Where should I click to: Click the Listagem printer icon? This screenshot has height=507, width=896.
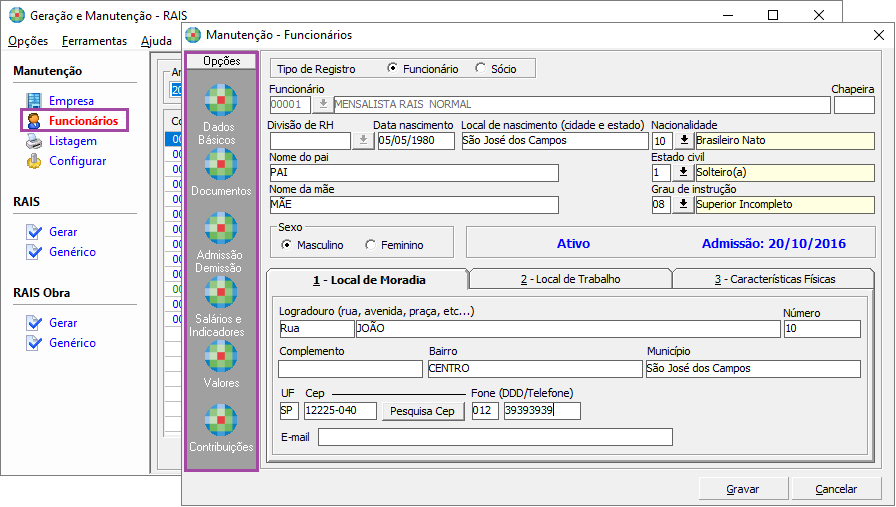click(x=34, y=141)
